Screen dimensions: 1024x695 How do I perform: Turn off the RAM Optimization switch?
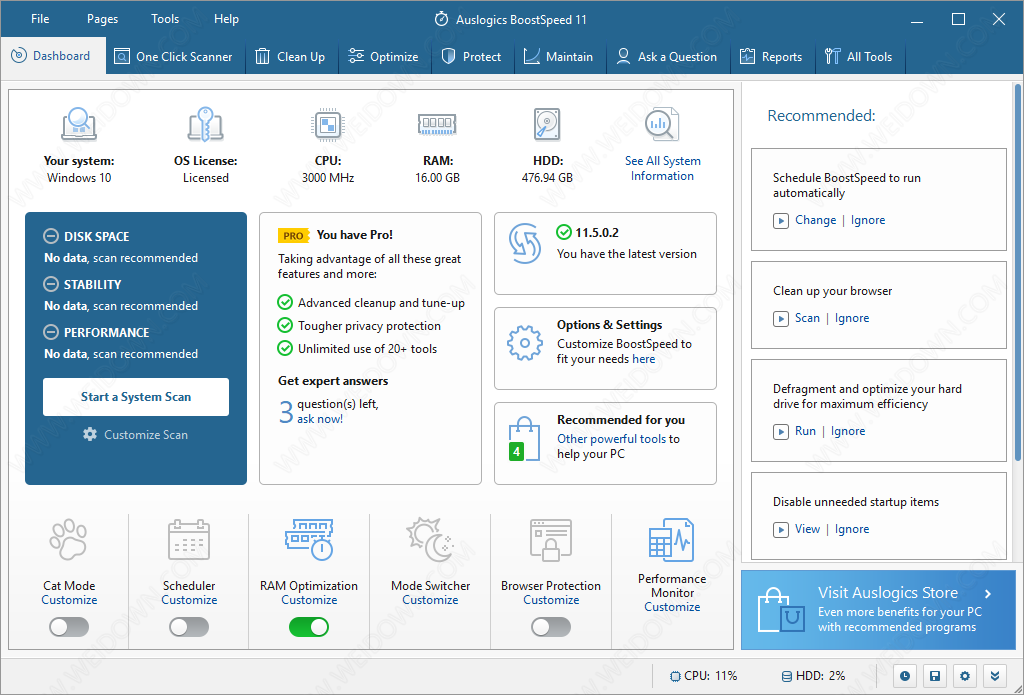pyautogui.click(x=309, y=627)
